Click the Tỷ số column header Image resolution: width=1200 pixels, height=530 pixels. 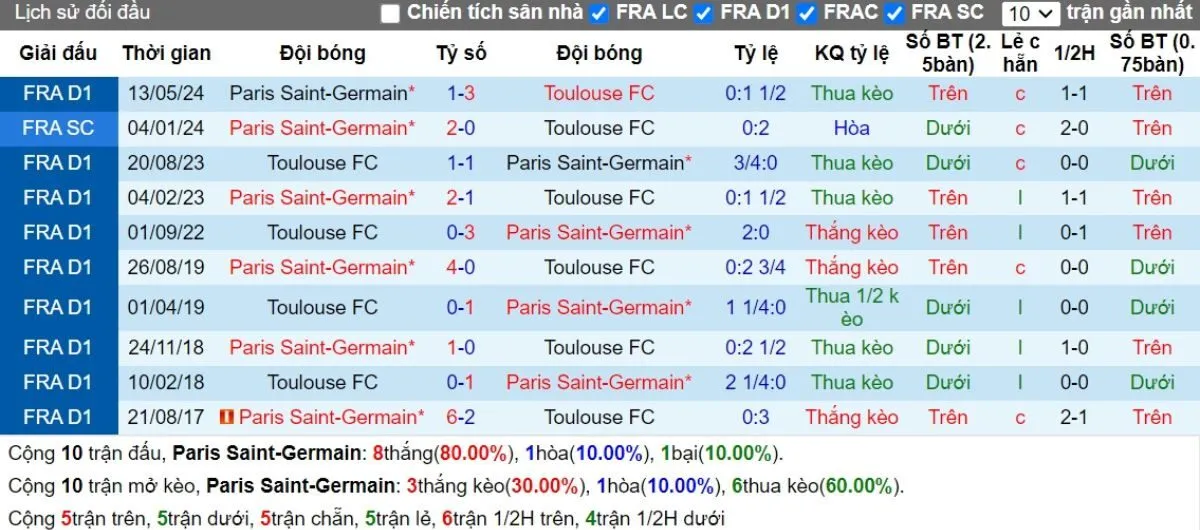tap(461, 53)
